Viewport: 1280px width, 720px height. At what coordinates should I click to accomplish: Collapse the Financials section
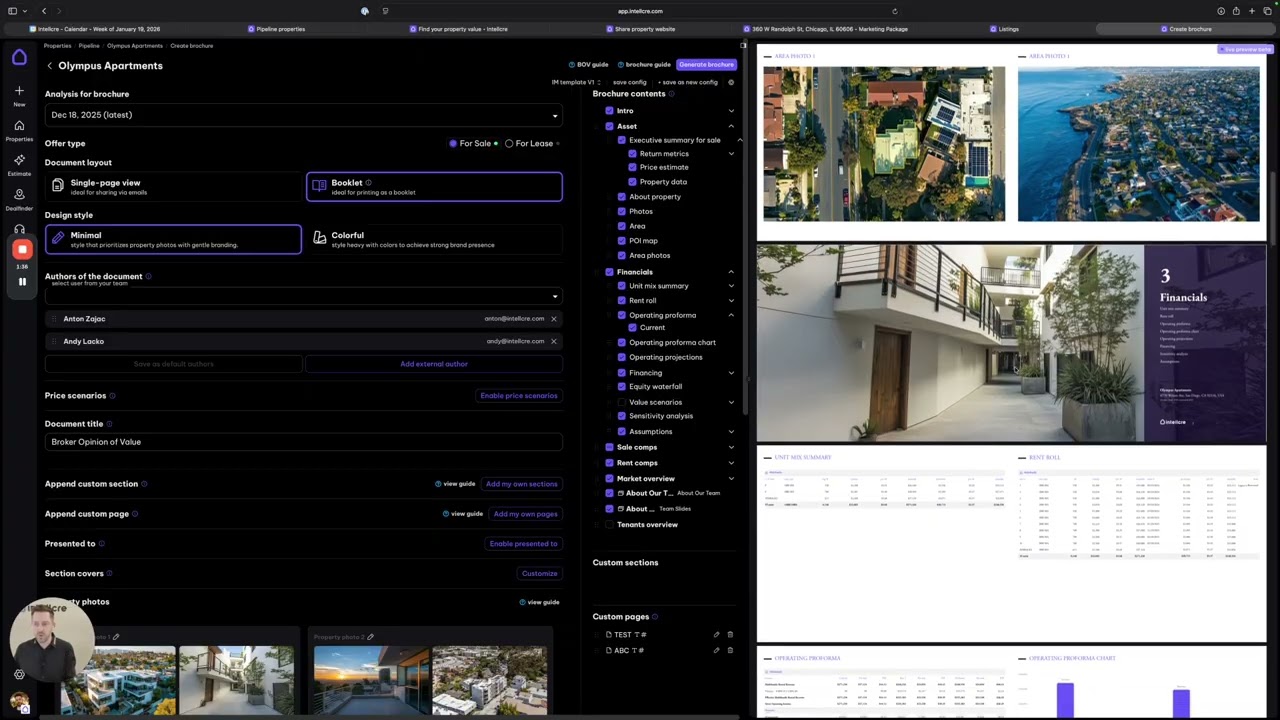coord(731,272)
